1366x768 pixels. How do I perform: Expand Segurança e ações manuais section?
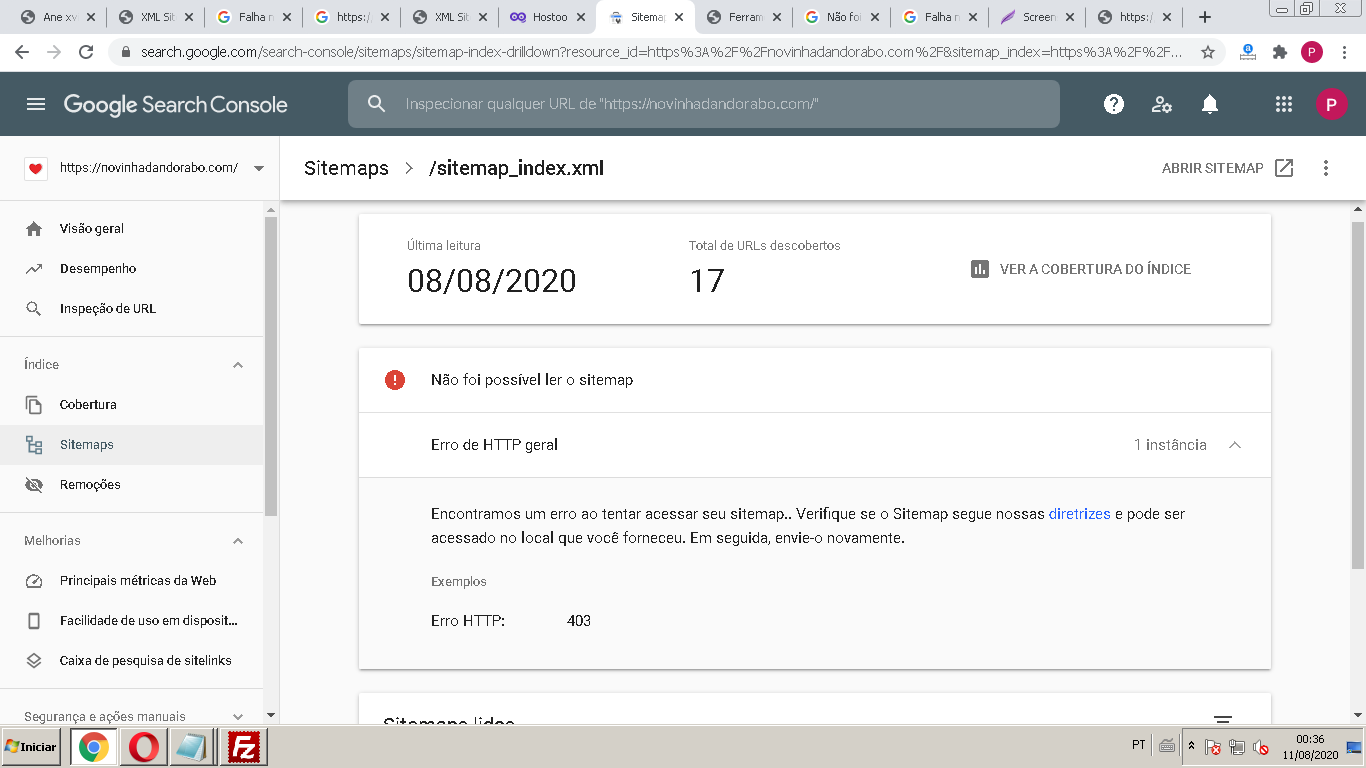tap(238, 717)
